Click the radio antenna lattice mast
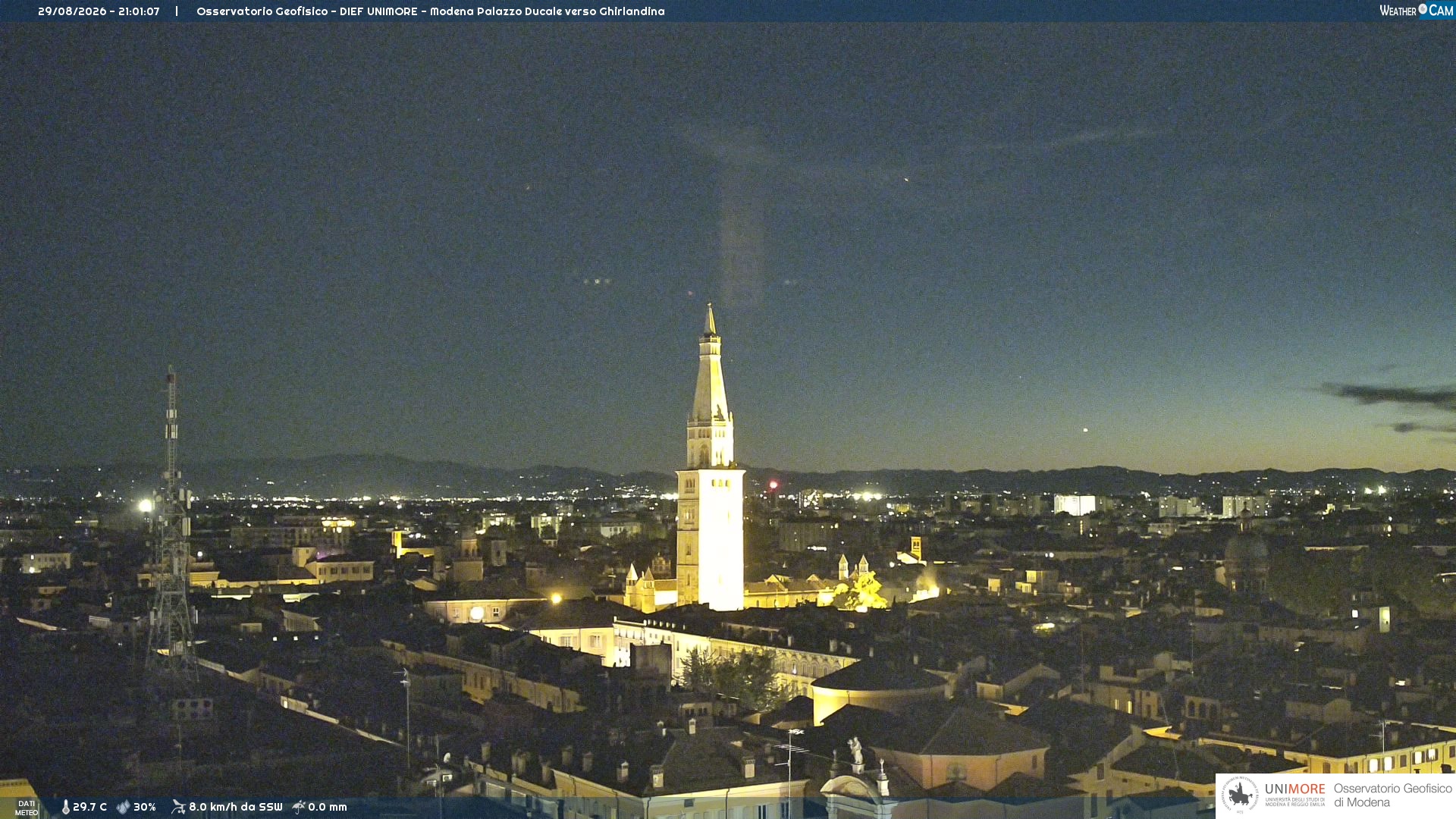Viewport: 1456px width, 819px height. (x=171, y=523)
